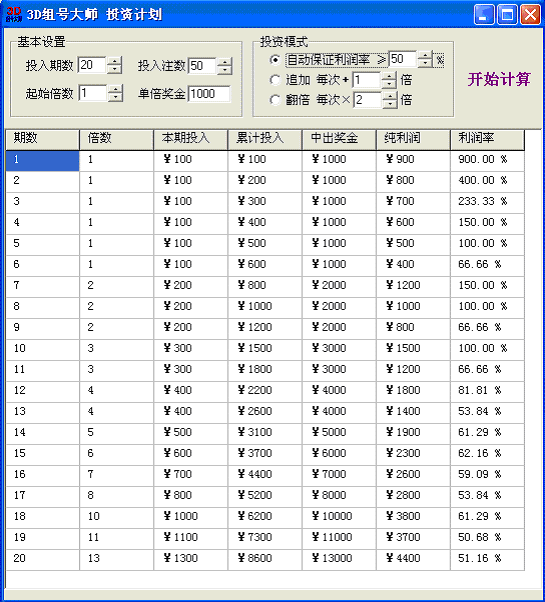Select the 自动保证利润率 radio option
Screen dimensions: 545x602
(275, 60)
